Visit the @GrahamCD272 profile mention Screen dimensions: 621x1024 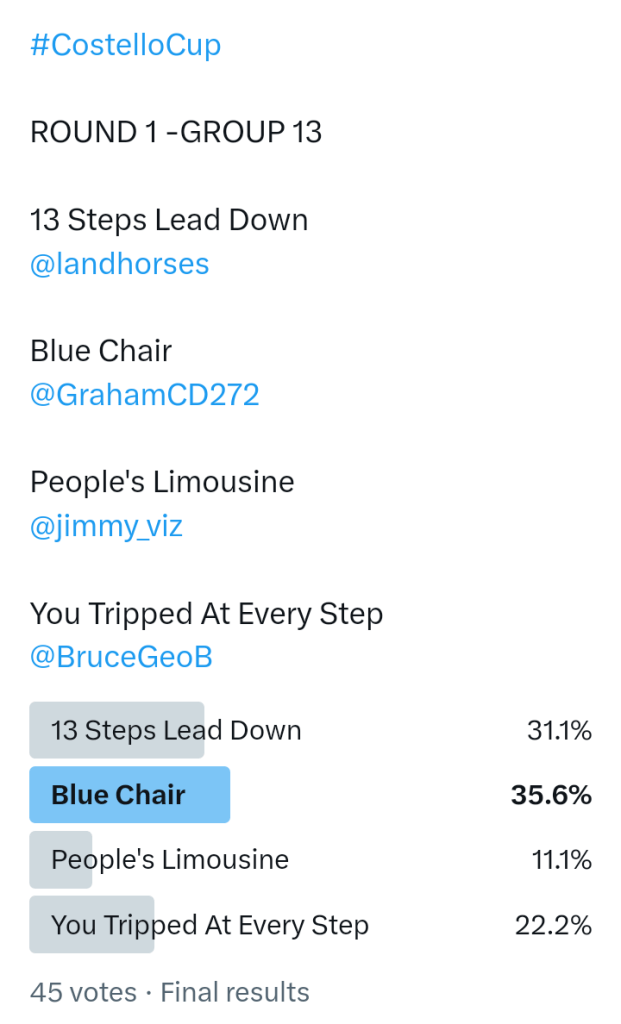click(x=145, y=395)
